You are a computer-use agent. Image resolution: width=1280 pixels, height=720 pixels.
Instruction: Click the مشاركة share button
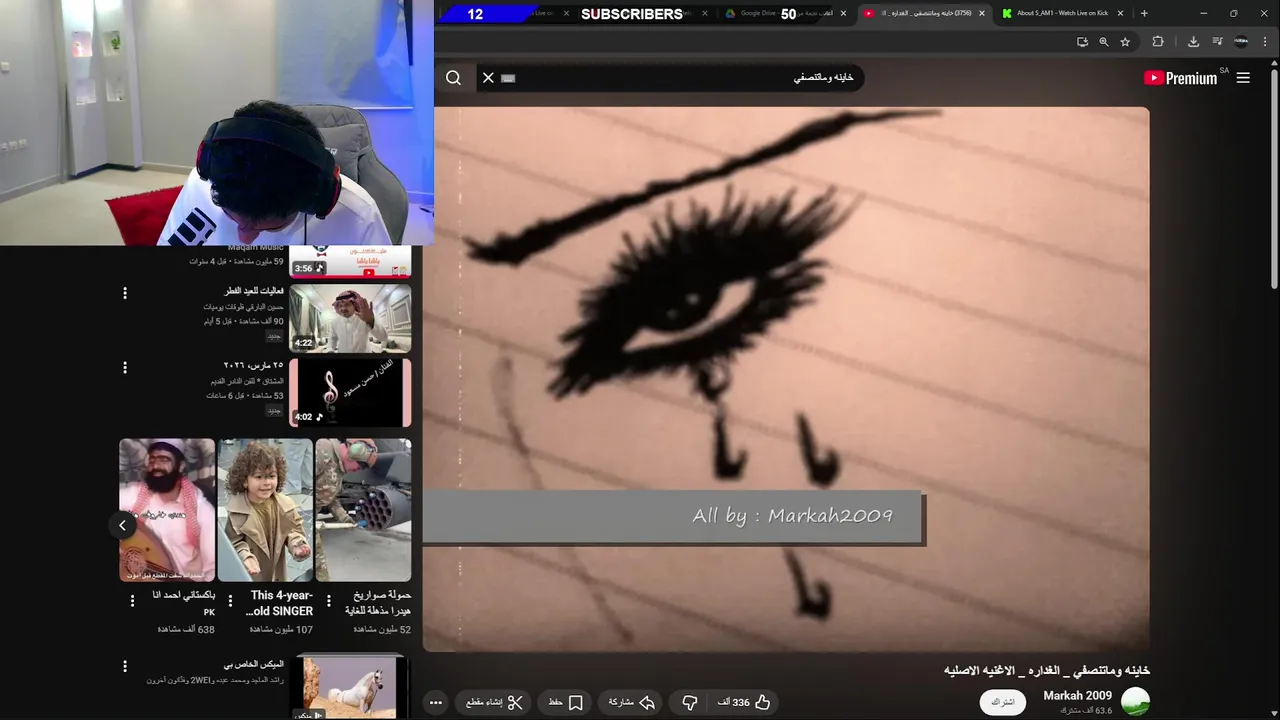(632, 703)
